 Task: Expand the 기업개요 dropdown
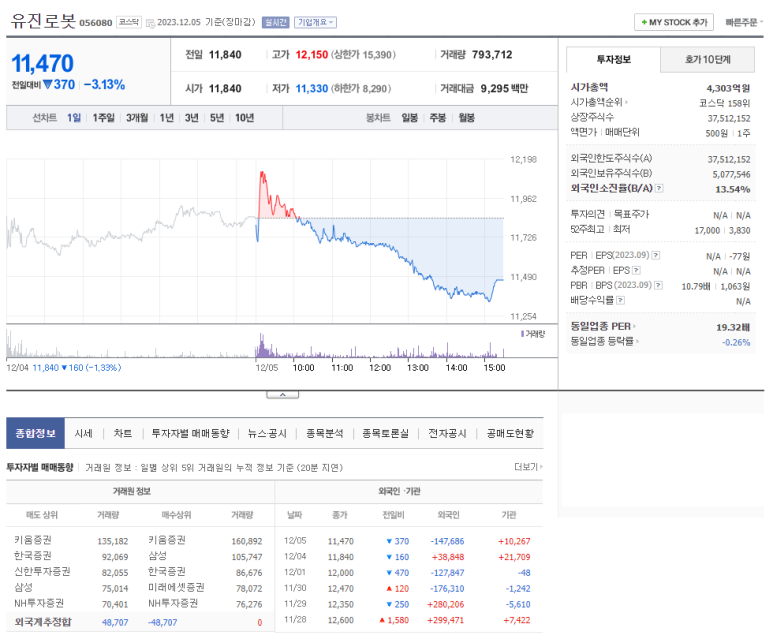[316, 22]
